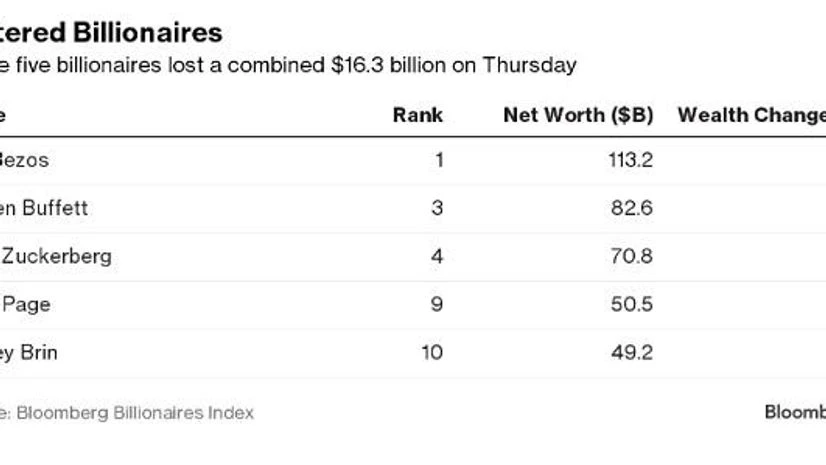Click the subtitle mentioning $16.3 billion
Image resolution: width=826 pixels, height=465 pixels.
click(288, 65)
